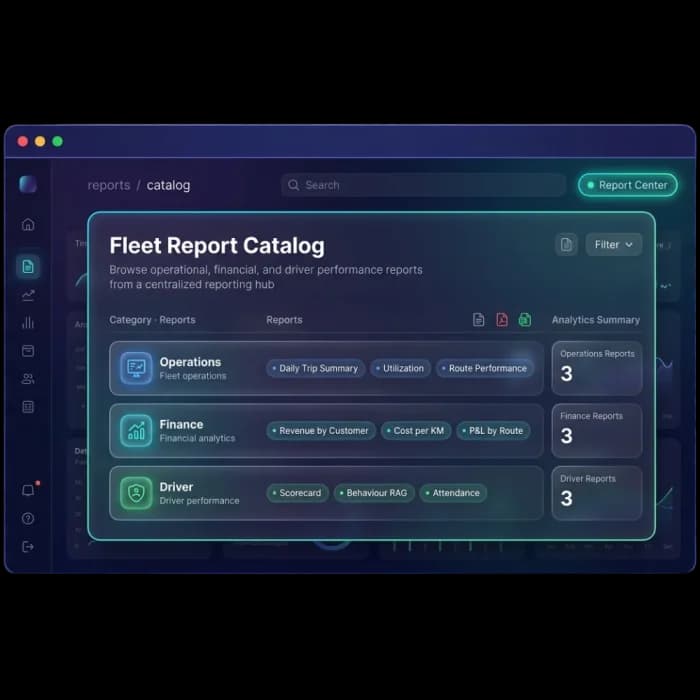Select the Finance Reports summary card
This screenshot has width=700, height=700.
tap(597, 431)
